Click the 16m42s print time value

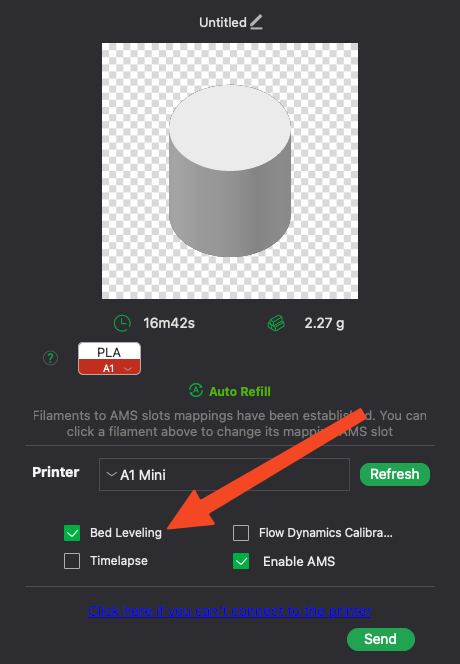(169, 323)
